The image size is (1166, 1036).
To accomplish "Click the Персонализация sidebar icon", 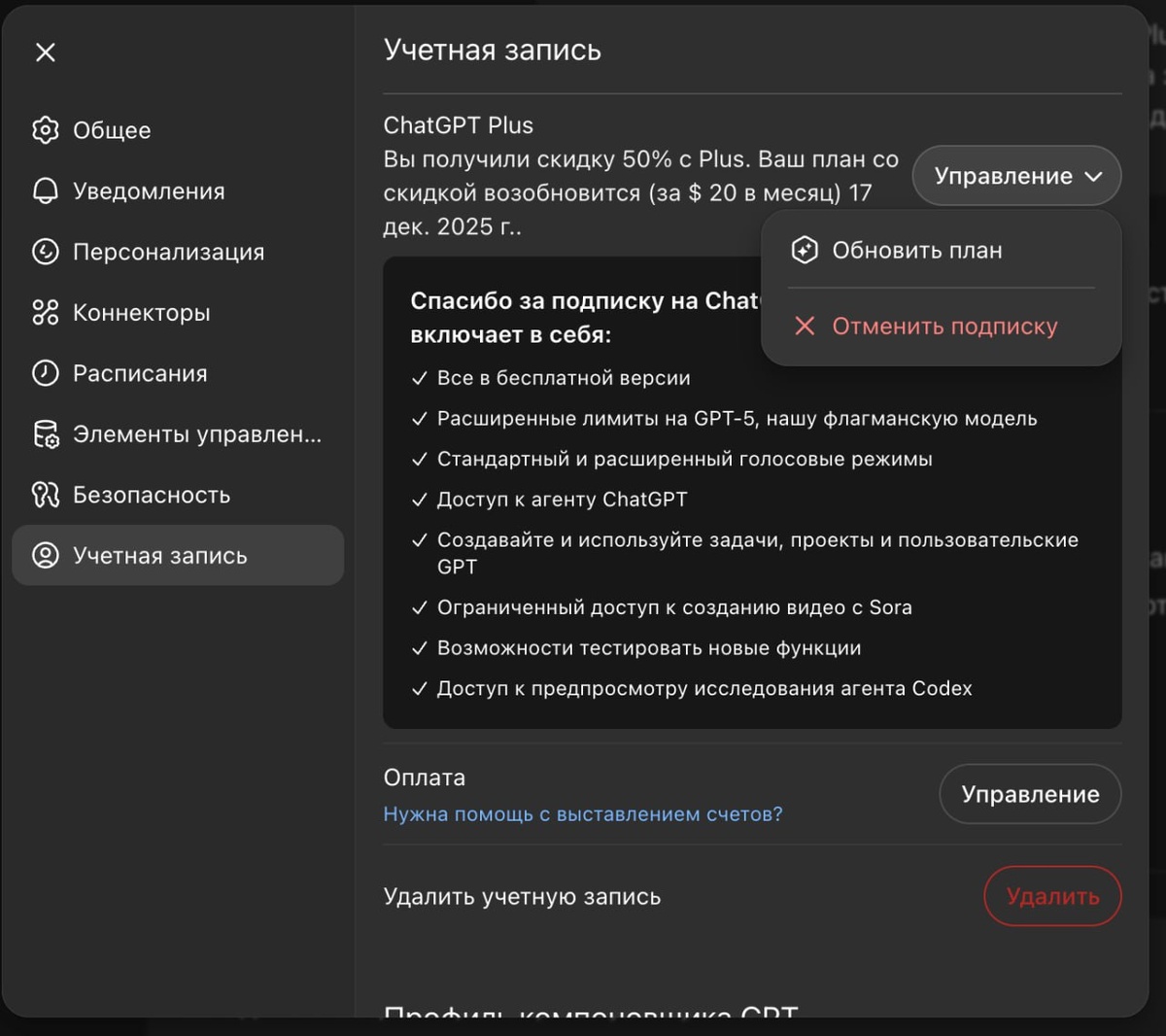I will 46,252.
